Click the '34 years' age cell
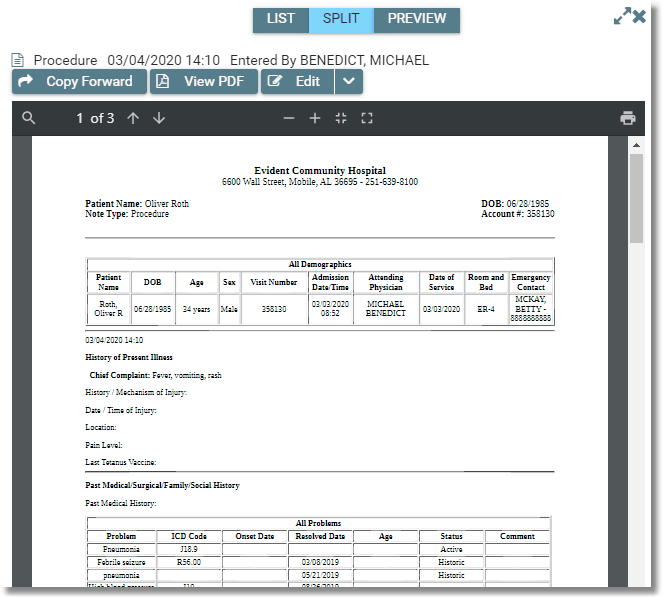663x599 pixels. pos(196,309)
